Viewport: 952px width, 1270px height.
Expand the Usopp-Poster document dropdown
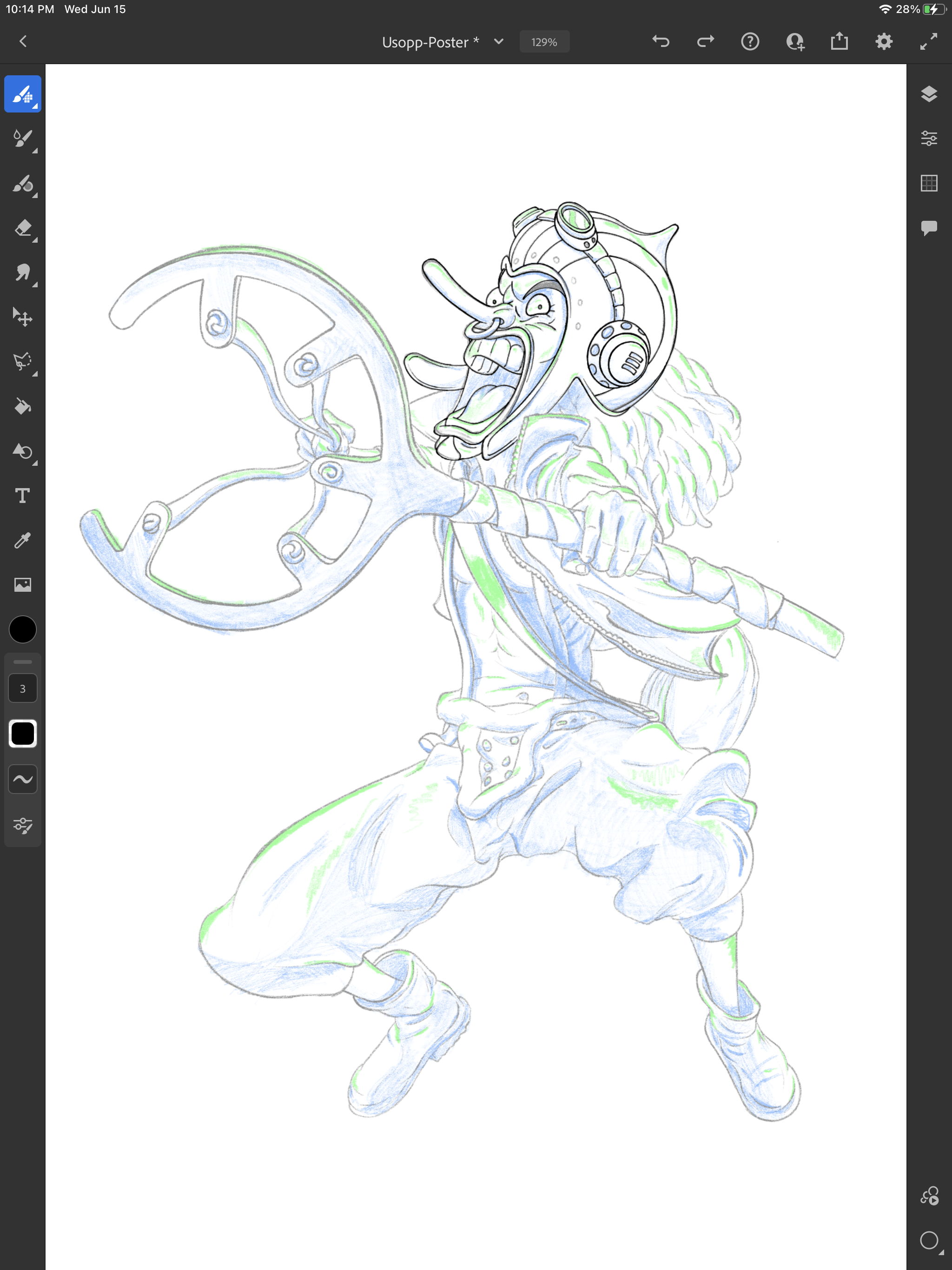(x=498, y=42)
